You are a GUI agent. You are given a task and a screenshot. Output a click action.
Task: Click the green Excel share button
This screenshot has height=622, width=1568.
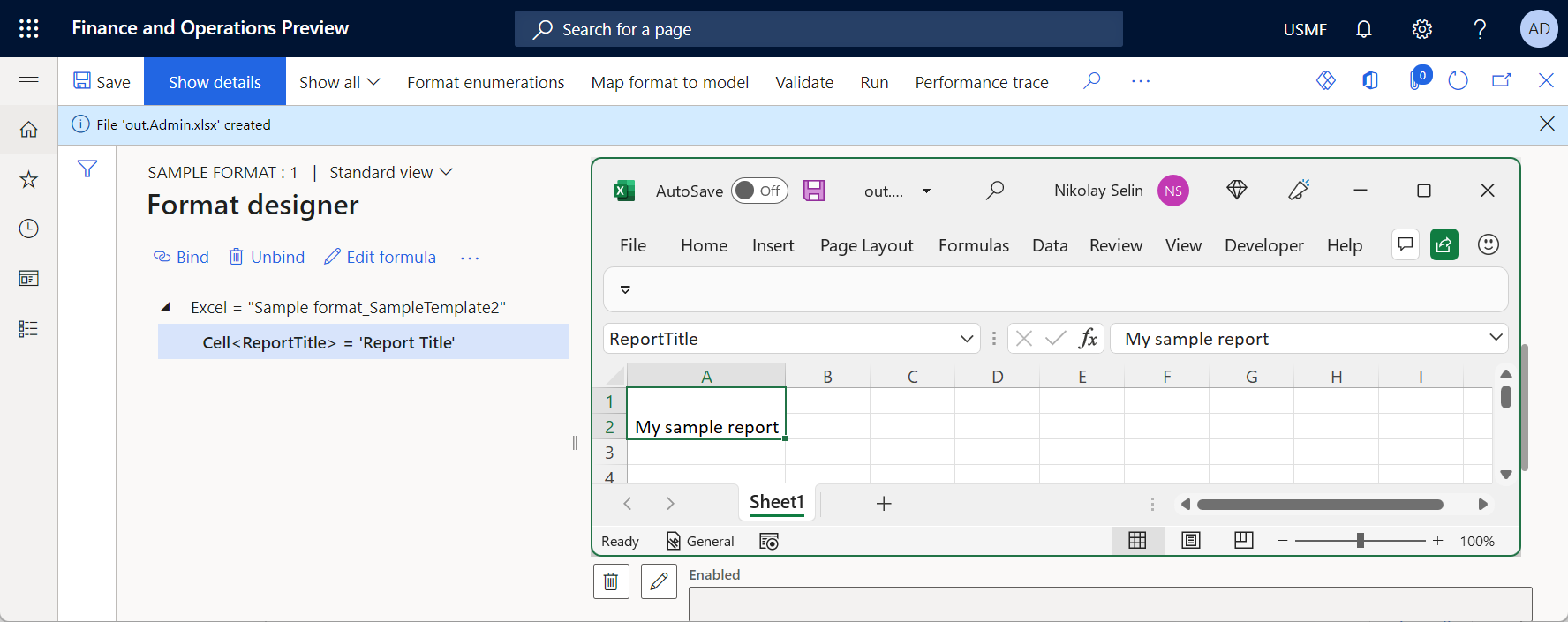point(1444,244)
